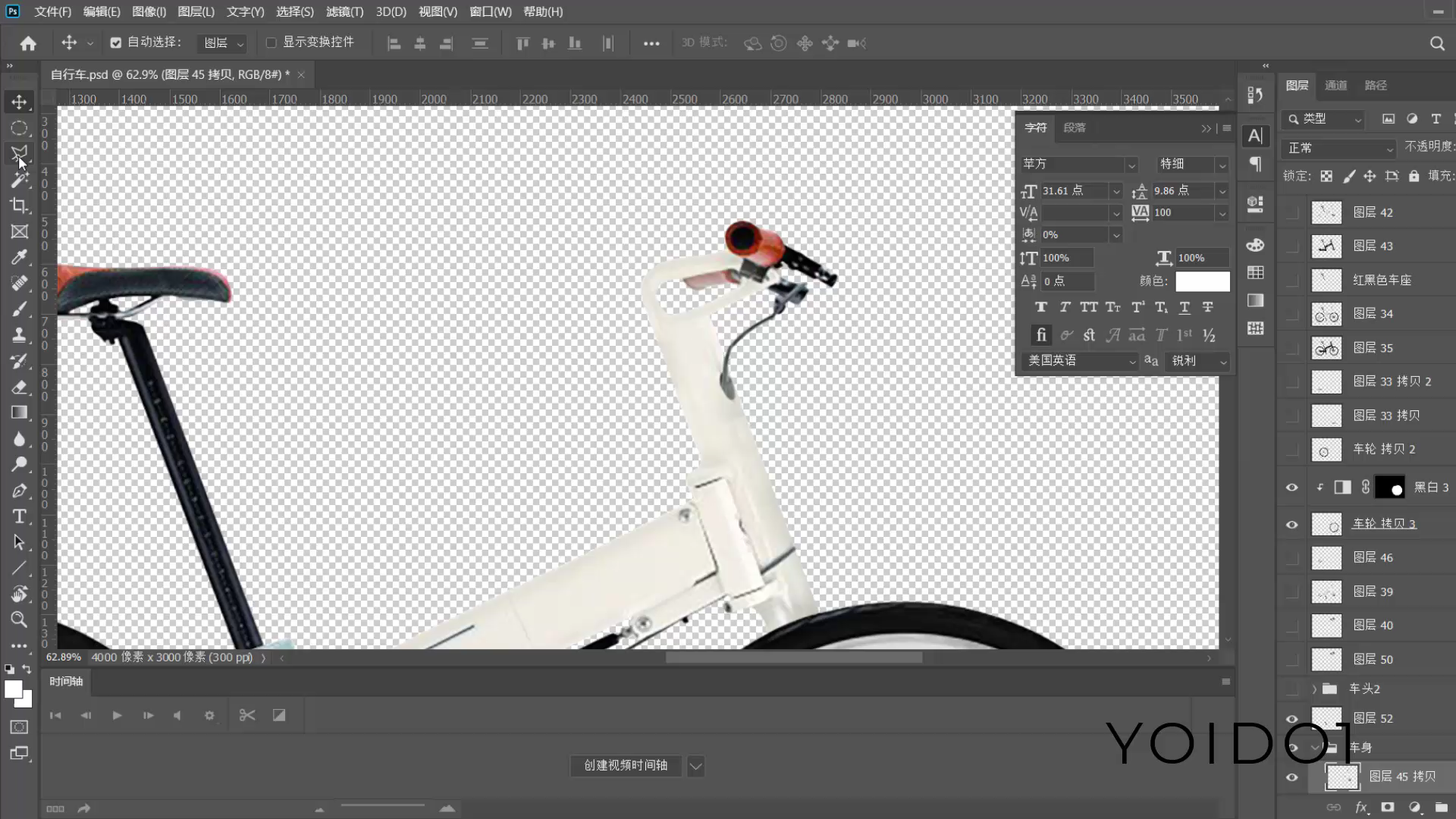Select the Eyedropper tool
The image size is (1456, 819).
[19, 257]
